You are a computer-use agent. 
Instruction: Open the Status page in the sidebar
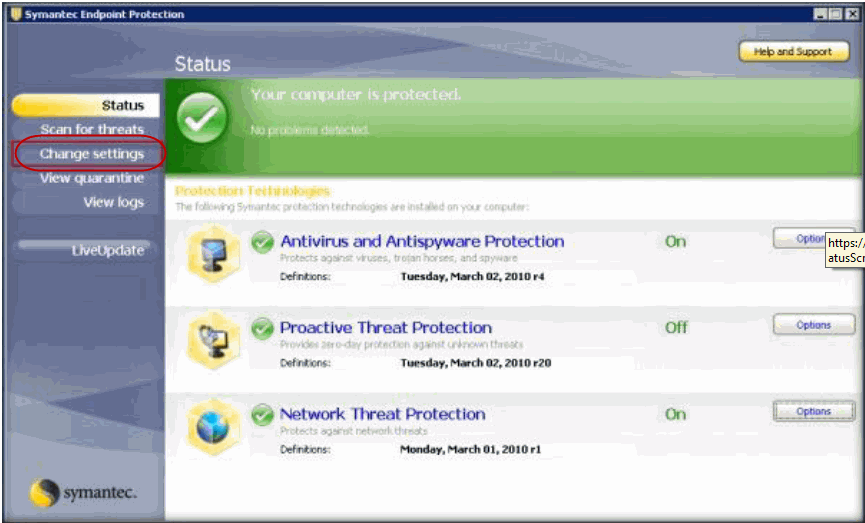(122, 105)
